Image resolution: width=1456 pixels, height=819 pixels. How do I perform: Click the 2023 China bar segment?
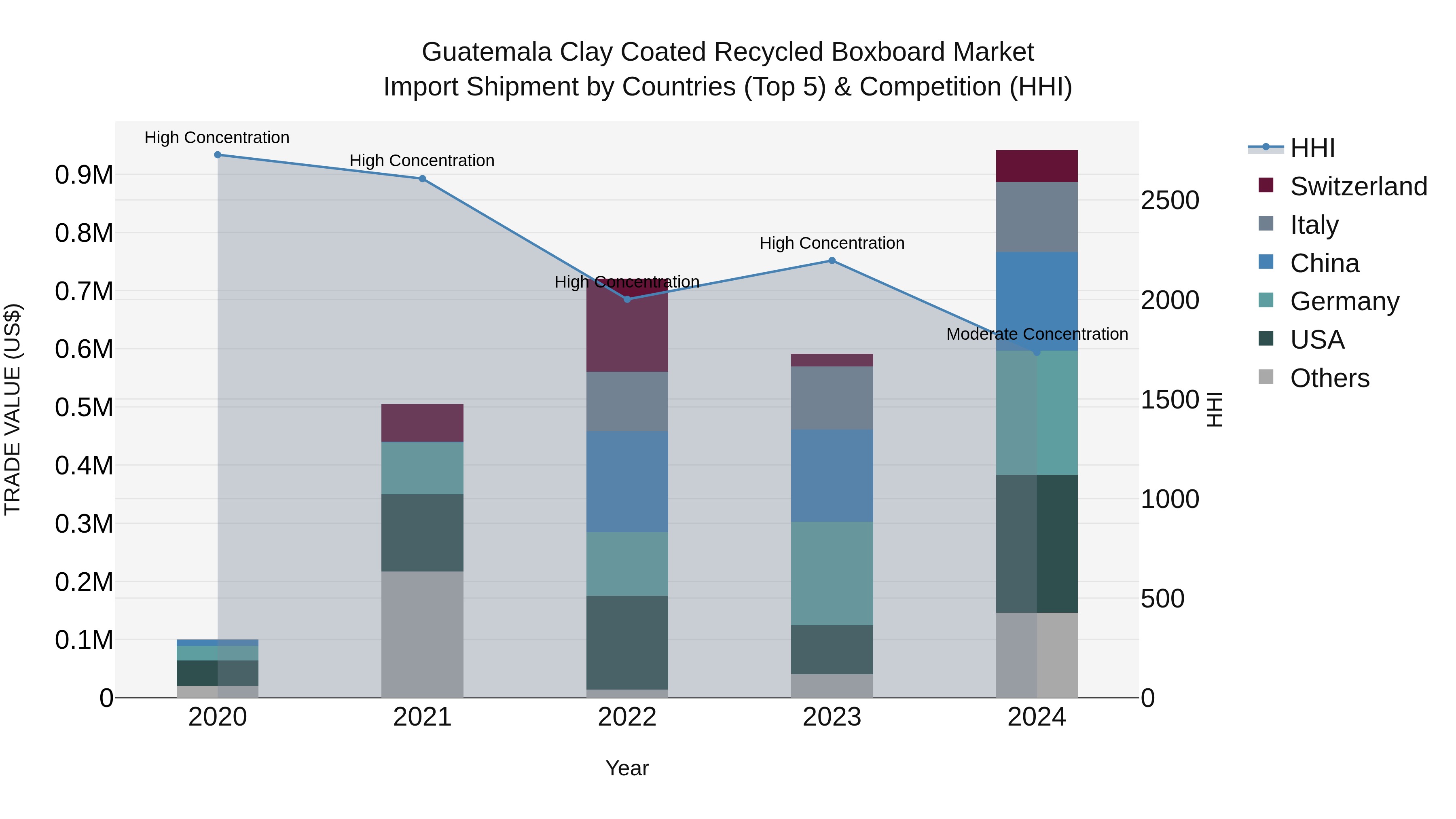(x=832, y=475)
